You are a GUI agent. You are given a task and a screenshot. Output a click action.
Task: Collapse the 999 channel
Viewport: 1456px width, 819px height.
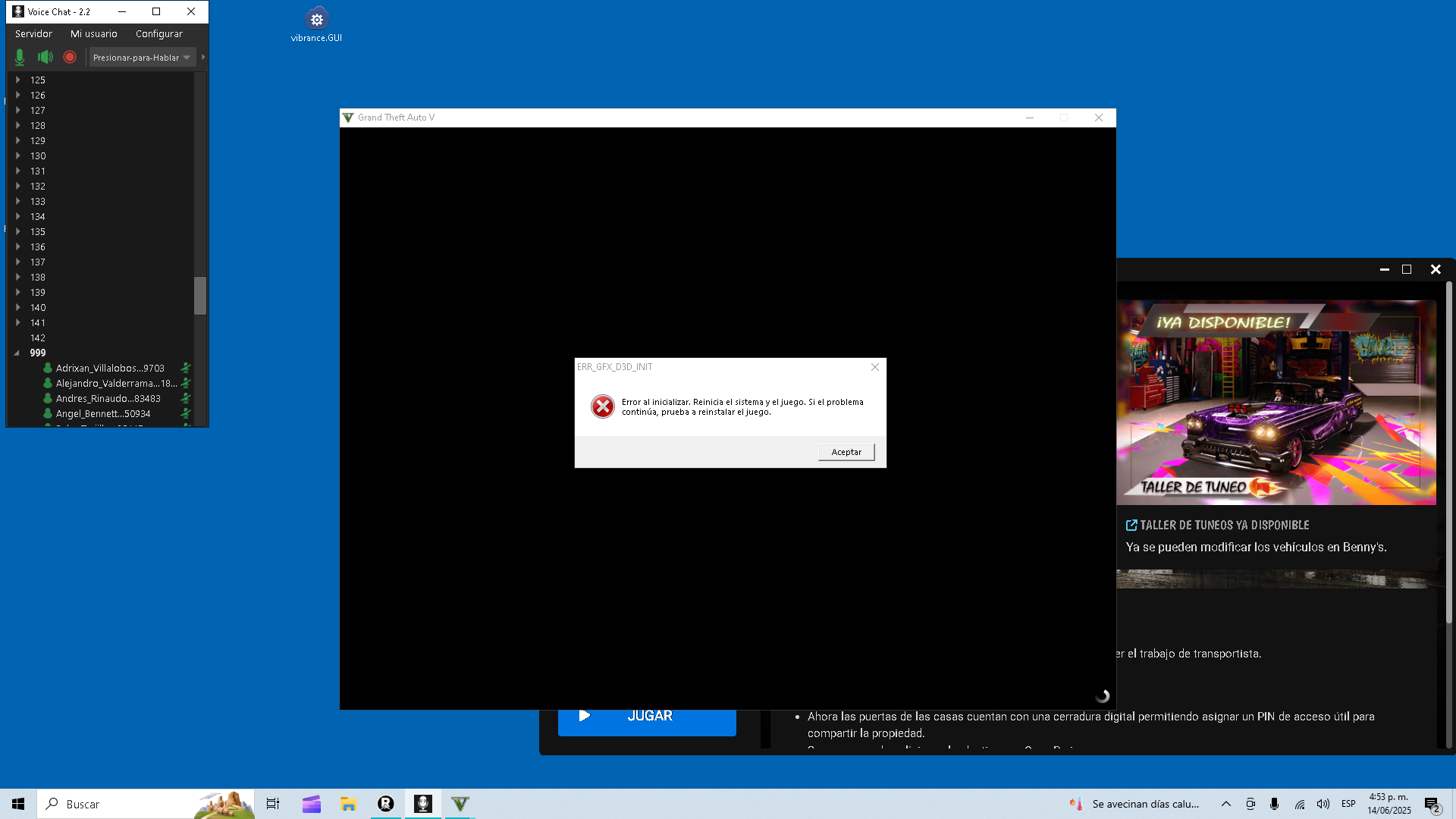point(17,353)
